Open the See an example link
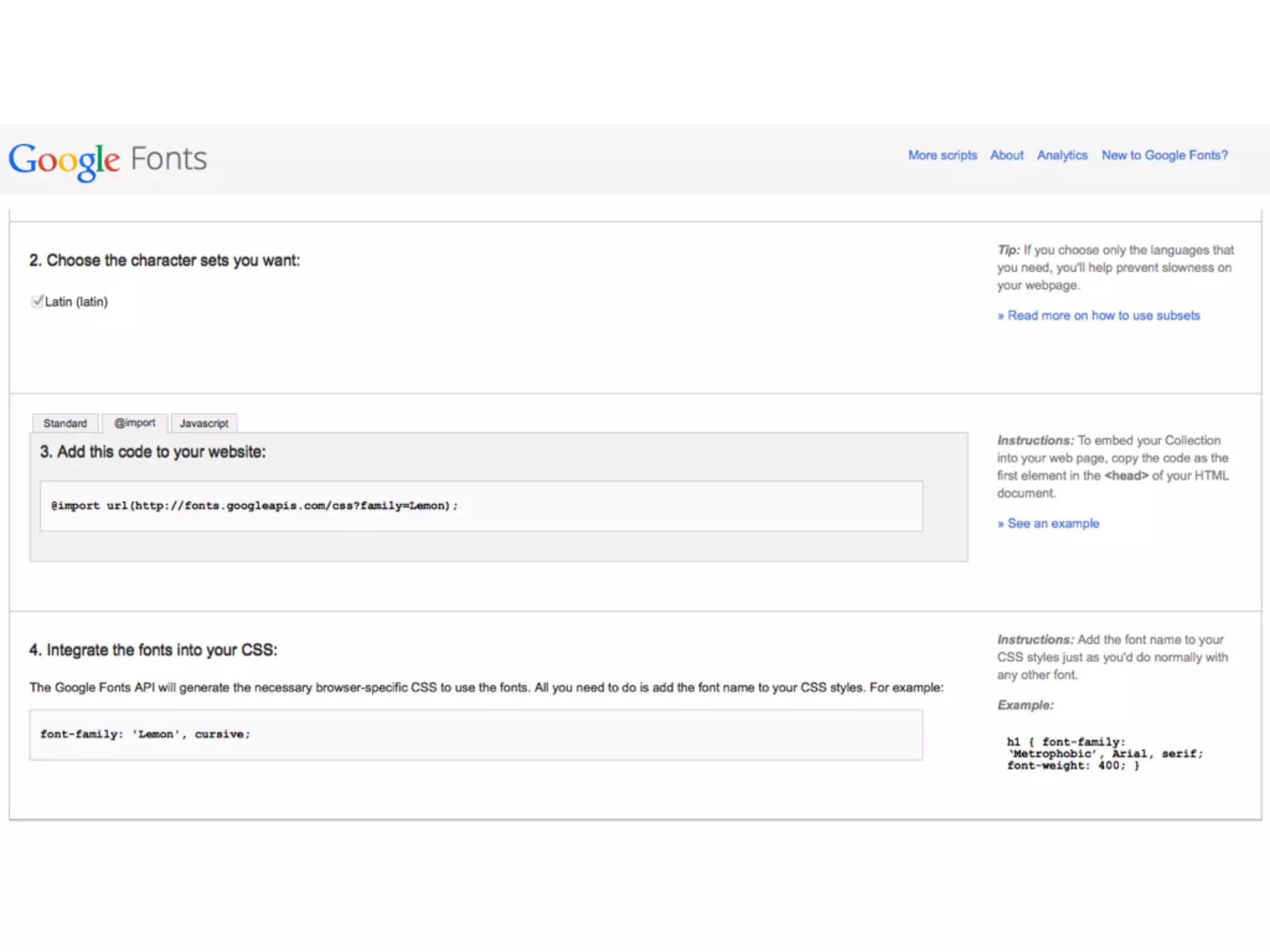The image size is (1270, 952). pyautogui.click(x=1052, y=524)
